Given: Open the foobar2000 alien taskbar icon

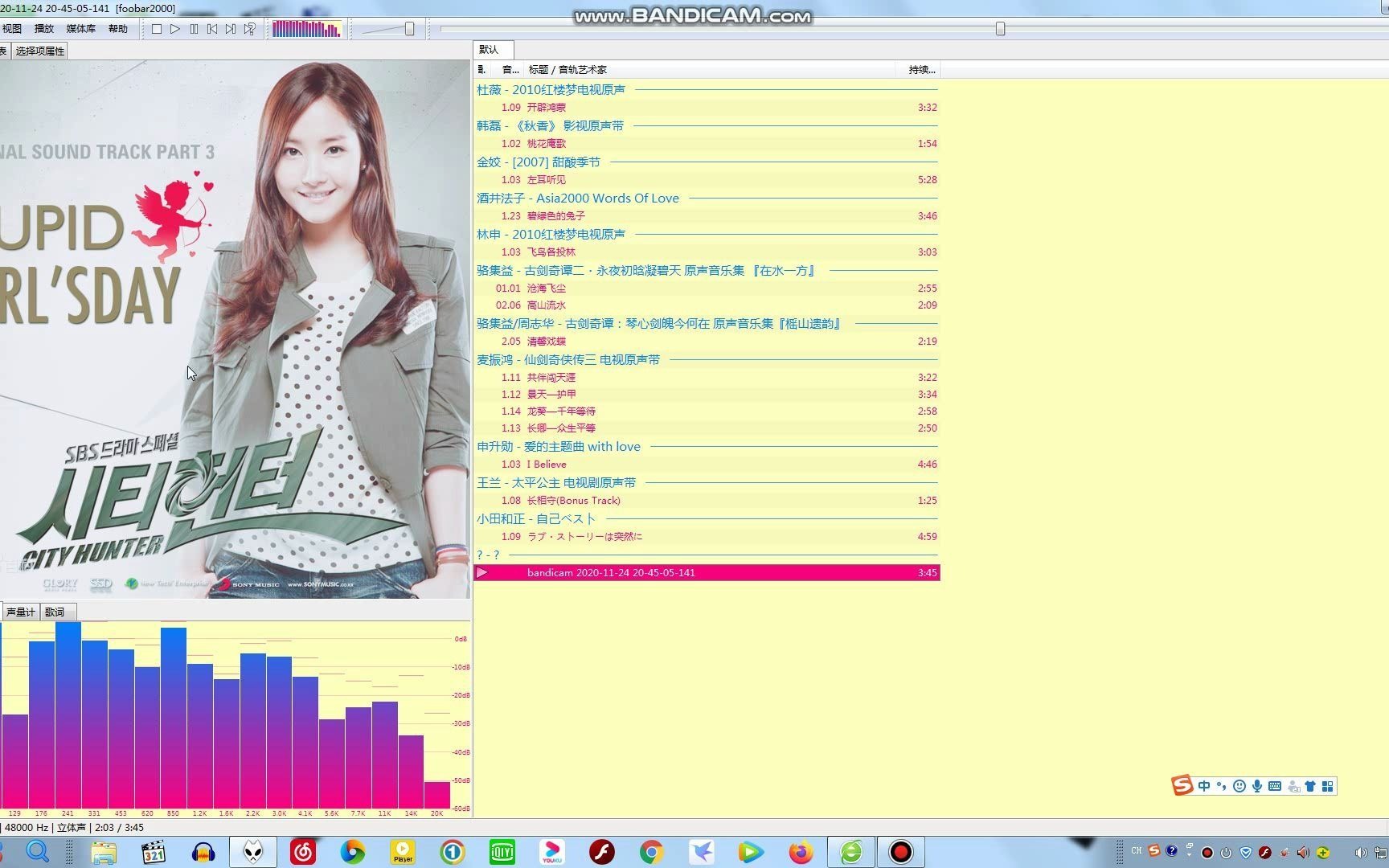Looking at the screenshot, I should tap(253, 852).
